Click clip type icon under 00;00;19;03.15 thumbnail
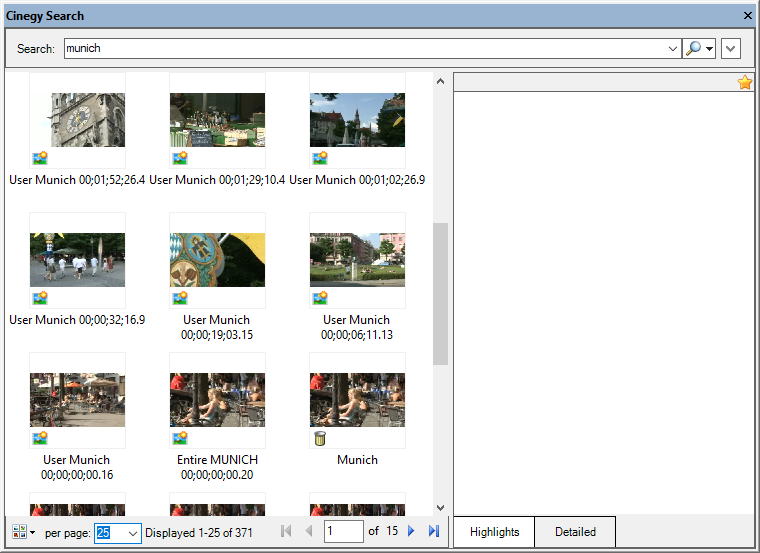 (x=180, y=298)
